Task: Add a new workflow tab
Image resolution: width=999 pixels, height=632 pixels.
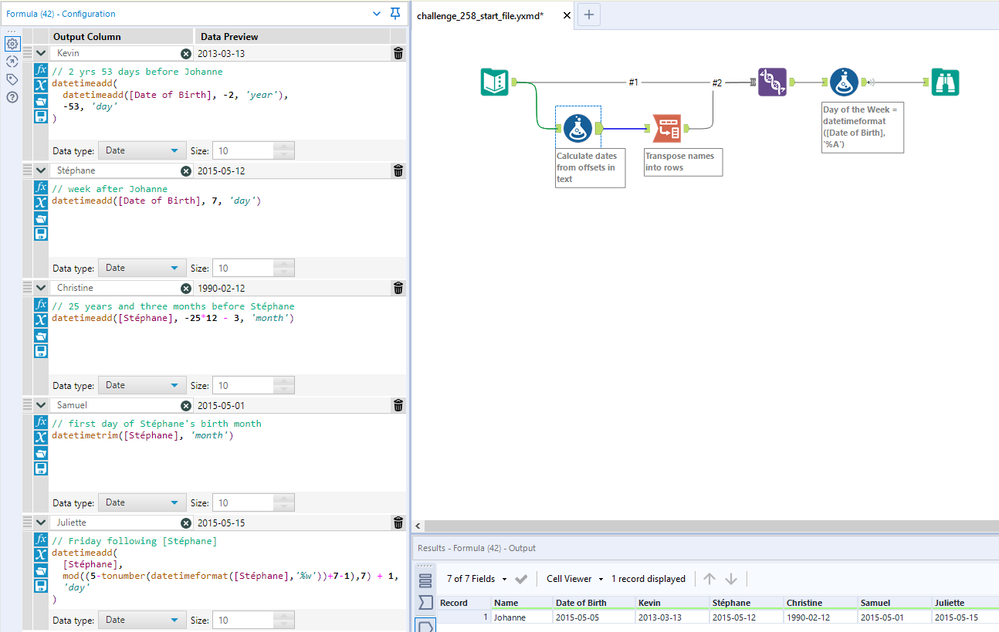Action: [x=589, y=15]
